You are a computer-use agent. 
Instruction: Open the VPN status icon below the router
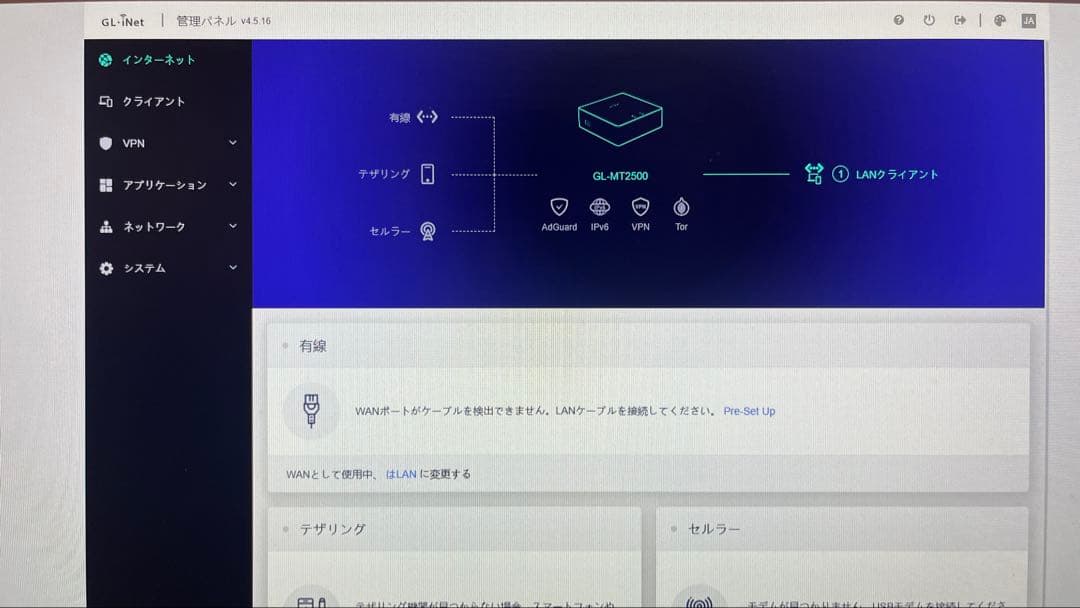pyautogui.click(x=639, y=208)
